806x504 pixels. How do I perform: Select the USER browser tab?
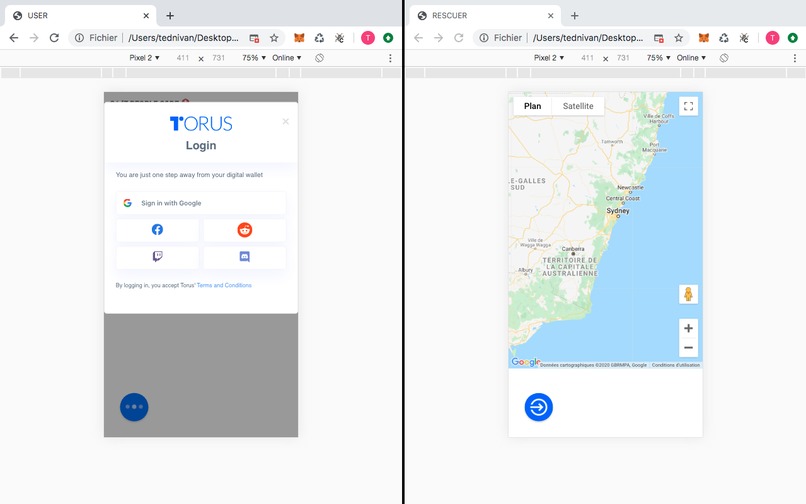pyautogui.click(x=80, y=15)
